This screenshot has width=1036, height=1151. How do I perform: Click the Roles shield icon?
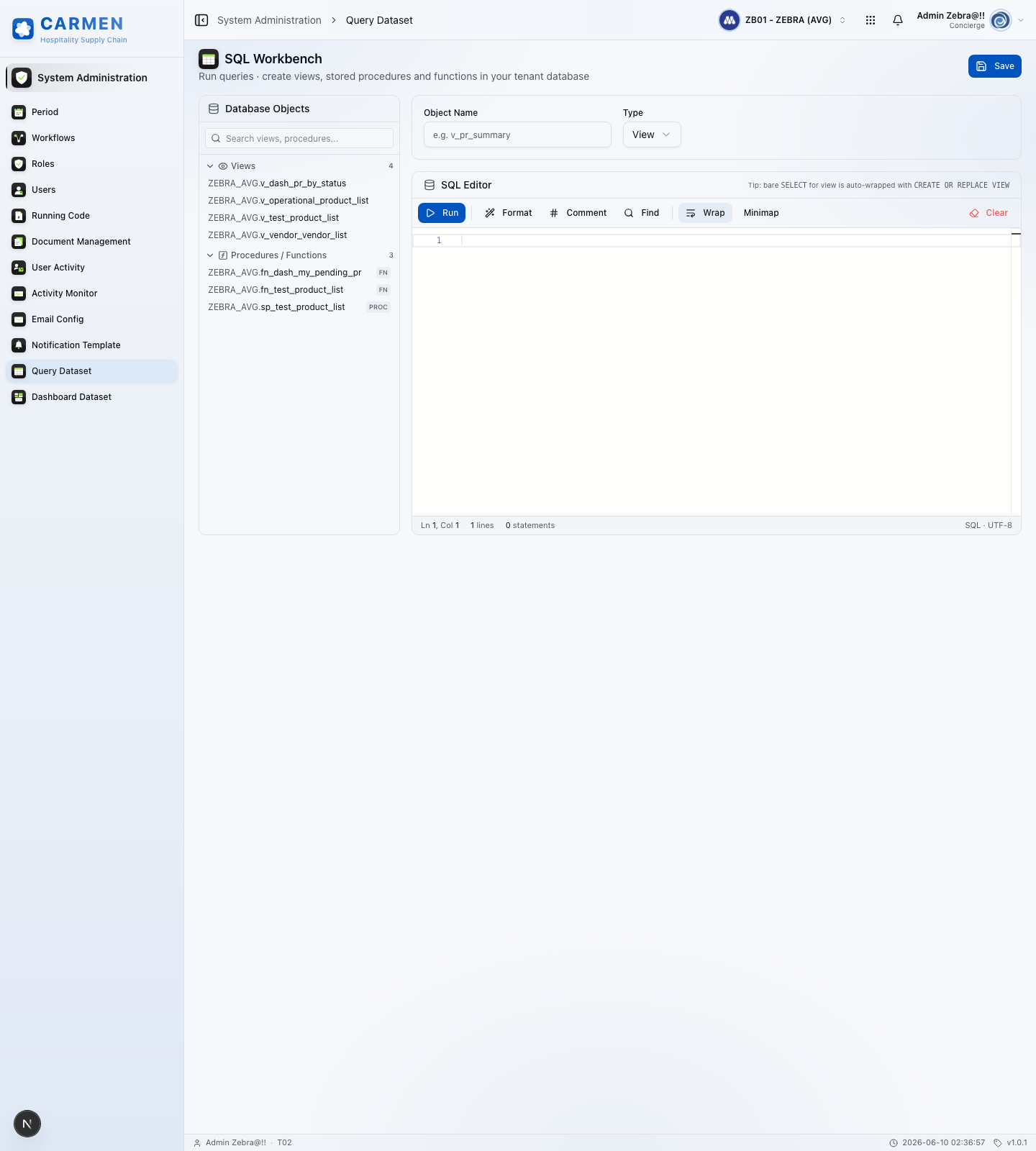[x=19, y=164]
